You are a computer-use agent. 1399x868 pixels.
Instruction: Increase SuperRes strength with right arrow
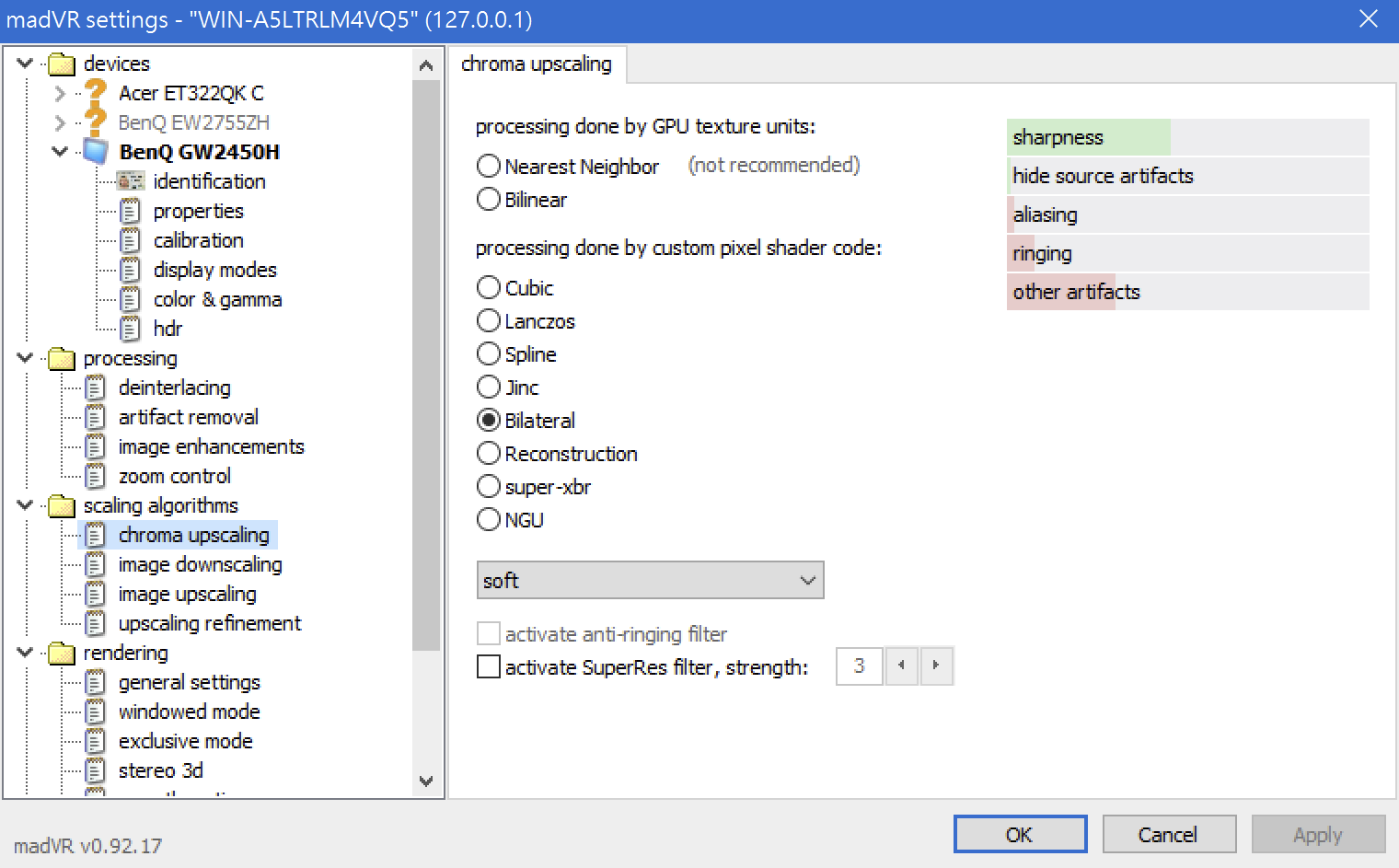(936, 665)
